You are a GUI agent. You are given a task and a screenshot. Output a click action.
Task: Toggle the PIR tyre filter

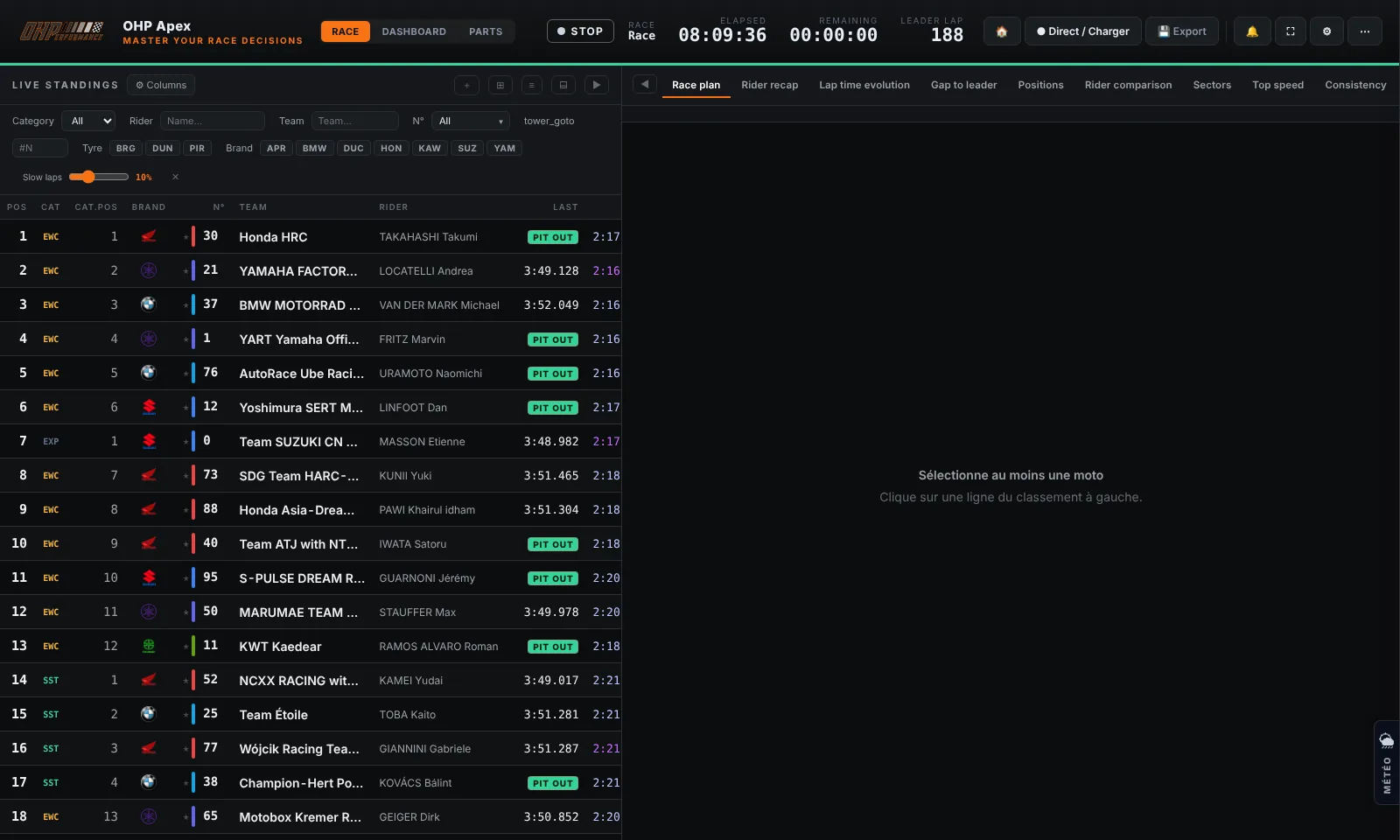(x=197, y=148)
